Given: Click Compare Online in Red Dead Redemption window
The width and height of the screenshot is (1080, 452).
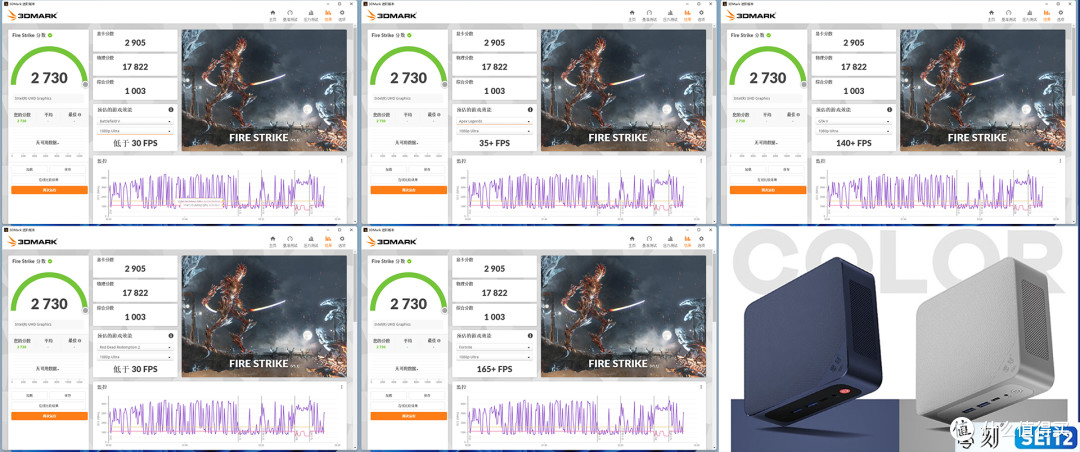Looking at the screenshot, I should (x=49, y=405).
